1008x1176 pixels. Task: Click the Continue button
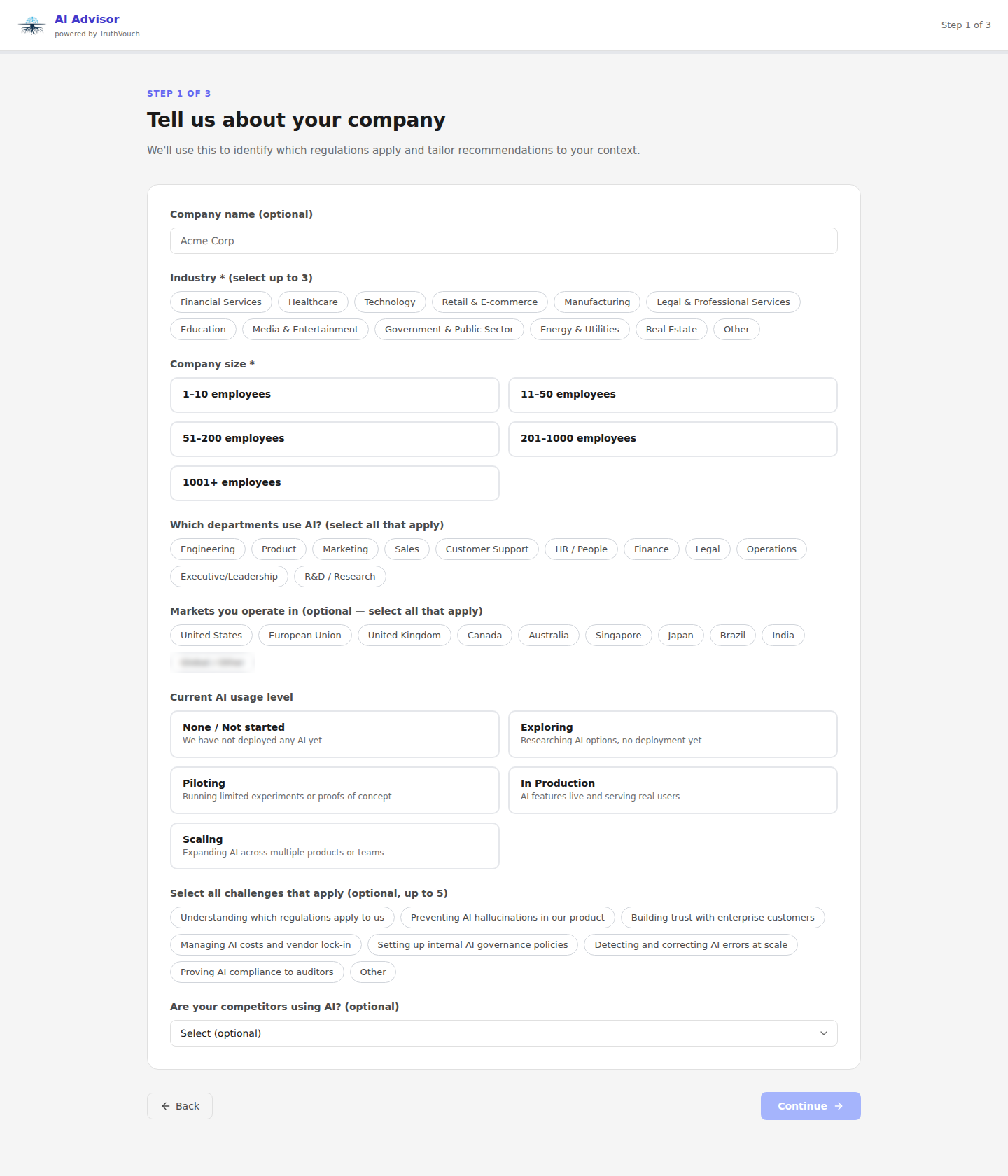[x=810, y=1105]
